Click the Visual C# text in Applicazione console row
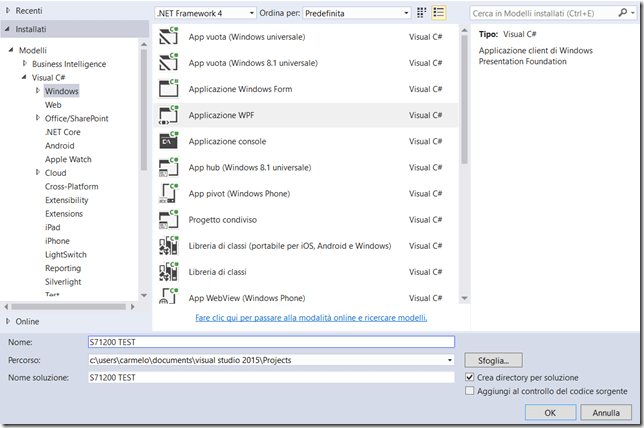 [426, 141]
